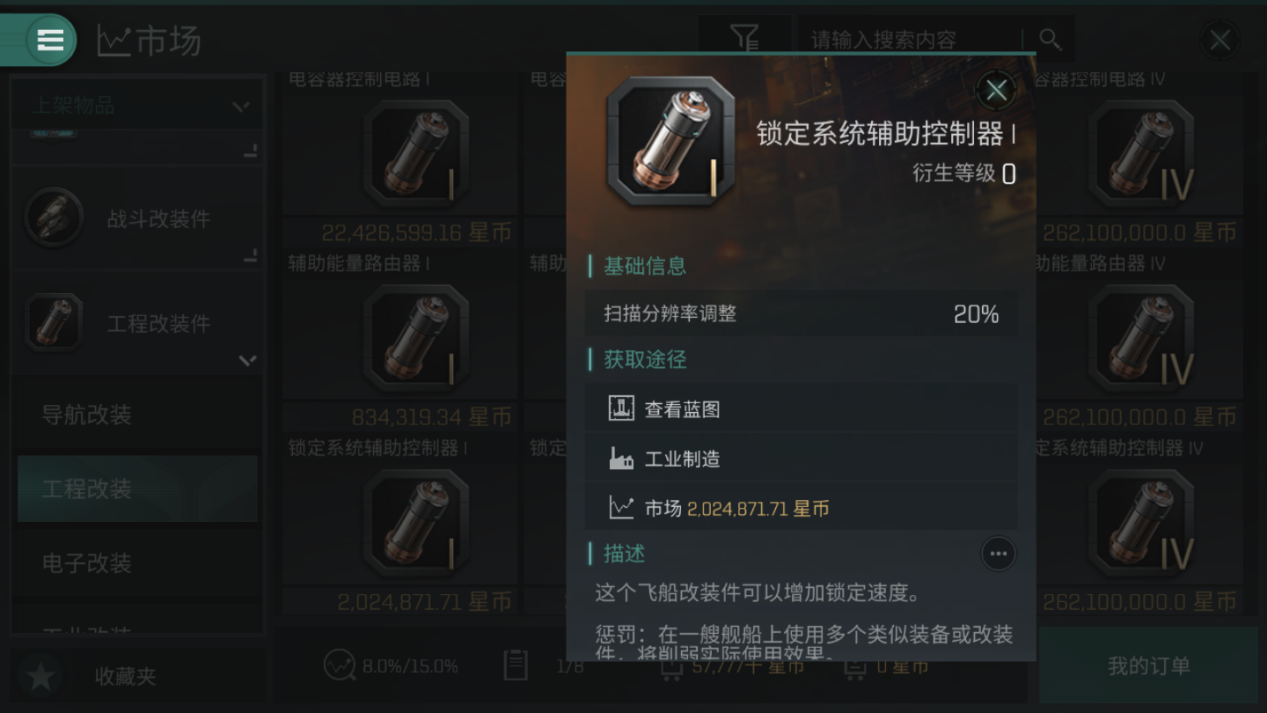Open the more options ellipsis button
This screenshot has height=713, width=1267.
point(997,554)
